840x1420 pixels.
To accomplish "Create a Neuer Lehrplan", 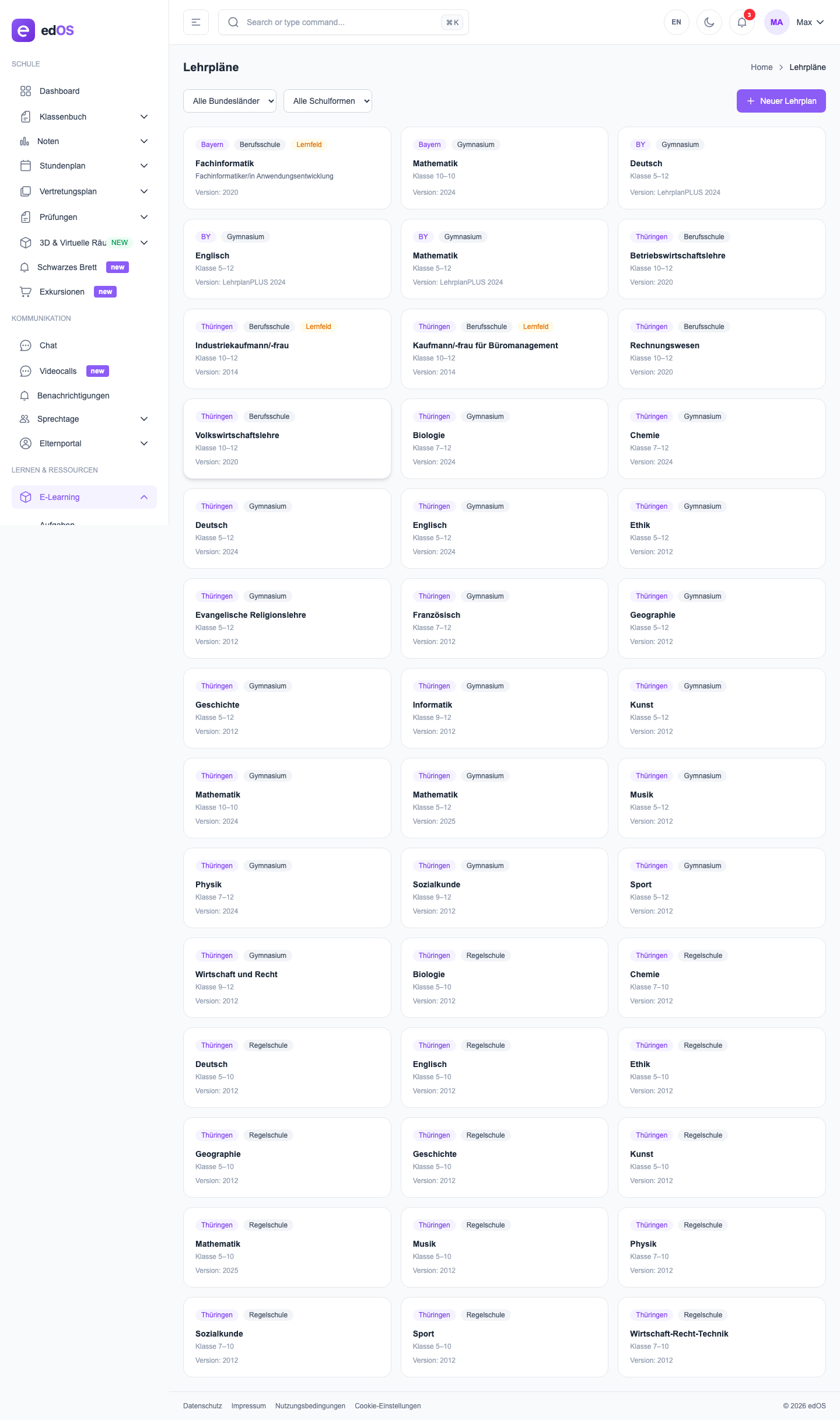I will pyautogui.click(x=780, y=101).
